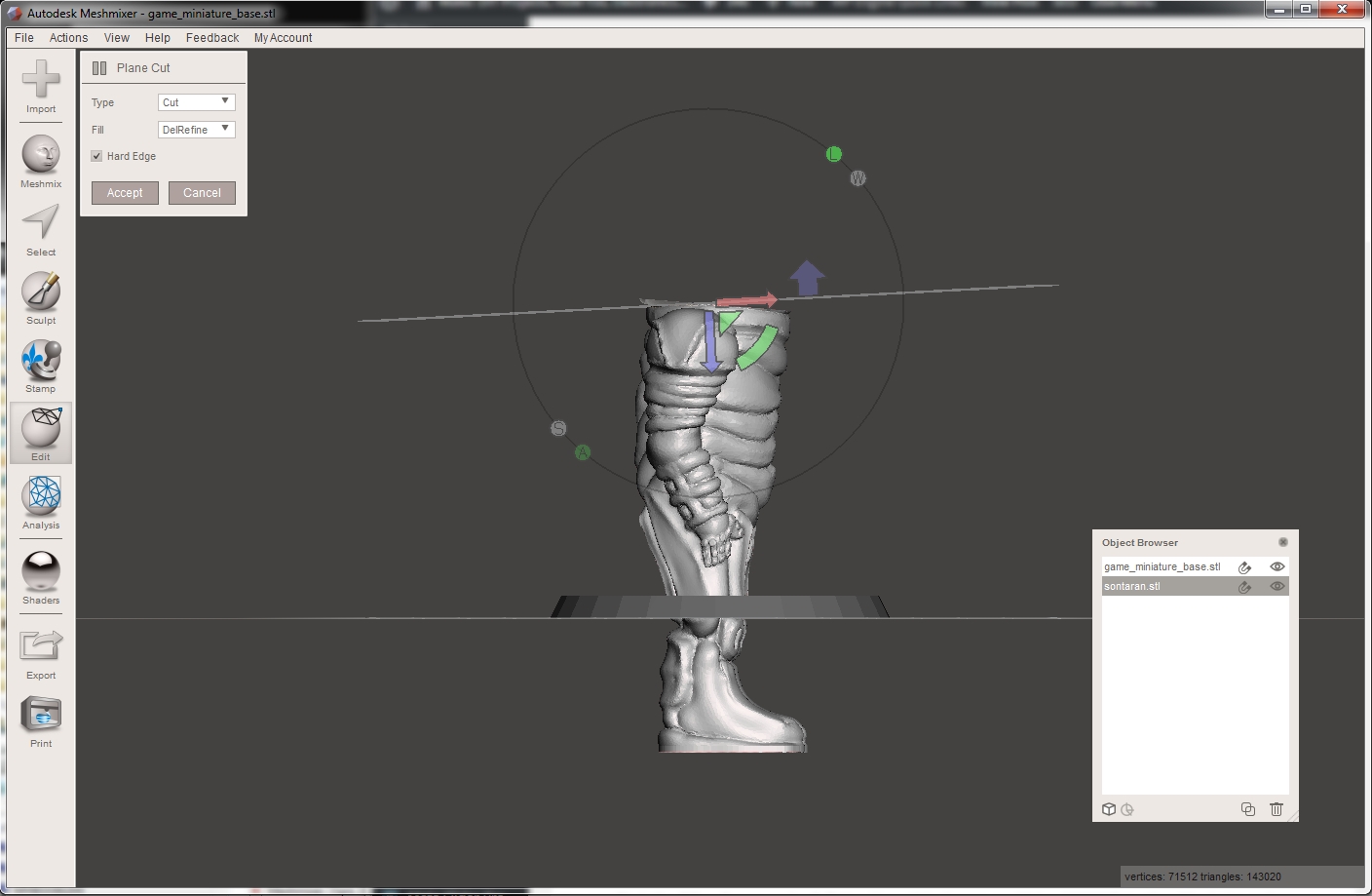Maximize the Meshmixer window
The image size is (1372, 896).
click(1306, 10)
